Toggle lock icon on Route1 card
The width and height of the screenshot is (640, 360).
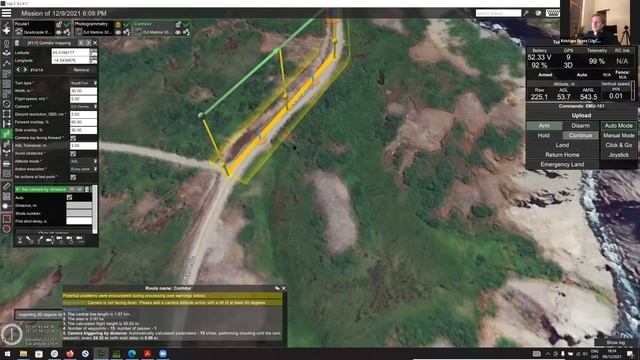coord(59,24)
